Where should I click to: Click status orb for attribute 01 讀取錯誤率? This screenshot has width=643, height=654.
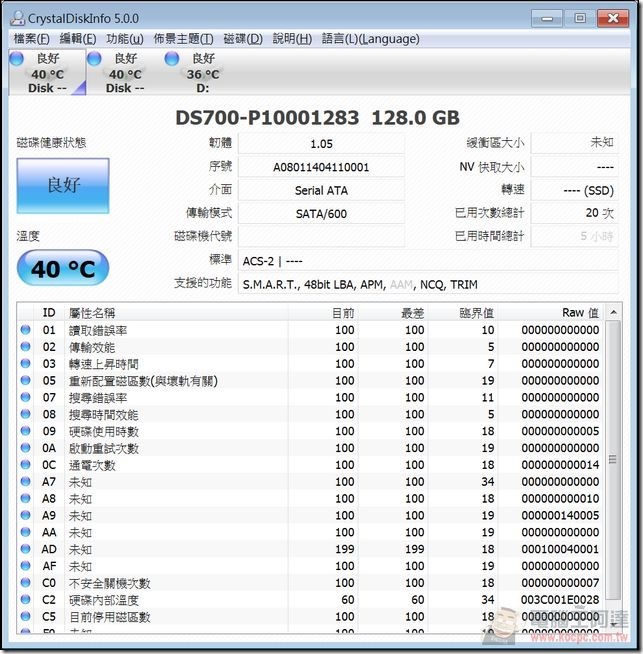point(25,330)
